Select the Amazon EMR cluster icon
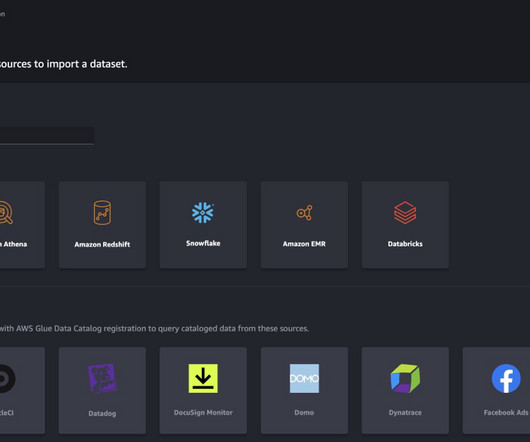 [304, 213]
